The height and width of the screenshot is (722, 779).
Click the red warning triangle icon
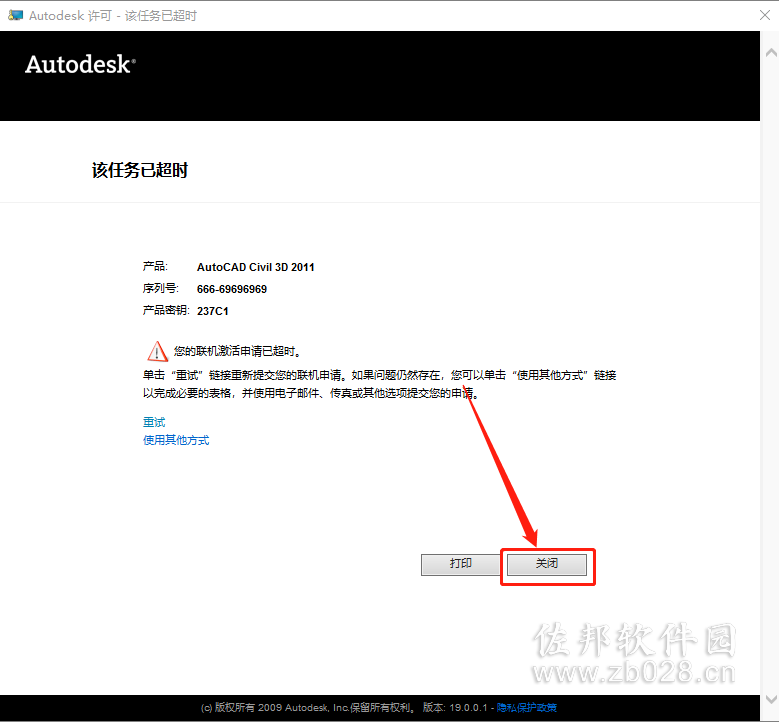pos(157,351)
